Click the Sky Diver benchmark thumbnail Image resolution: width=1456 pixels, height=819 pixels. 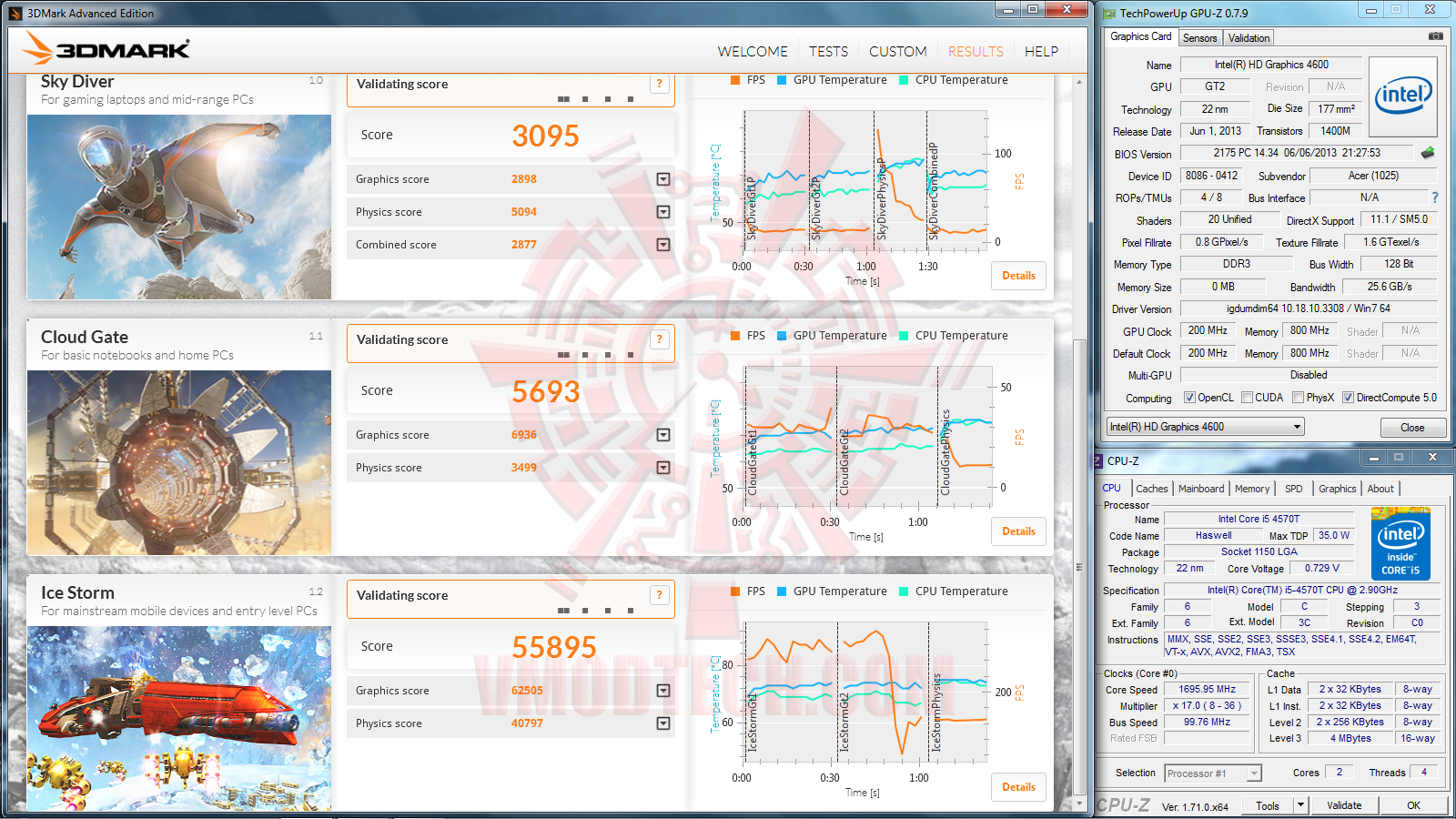[x=179, y=207]
